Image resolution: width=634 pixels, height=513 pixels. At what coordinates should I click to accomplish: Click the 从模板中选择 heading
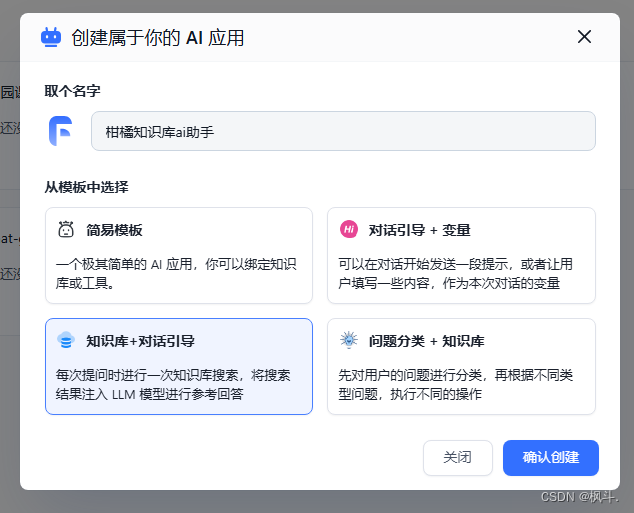[87, 187]
